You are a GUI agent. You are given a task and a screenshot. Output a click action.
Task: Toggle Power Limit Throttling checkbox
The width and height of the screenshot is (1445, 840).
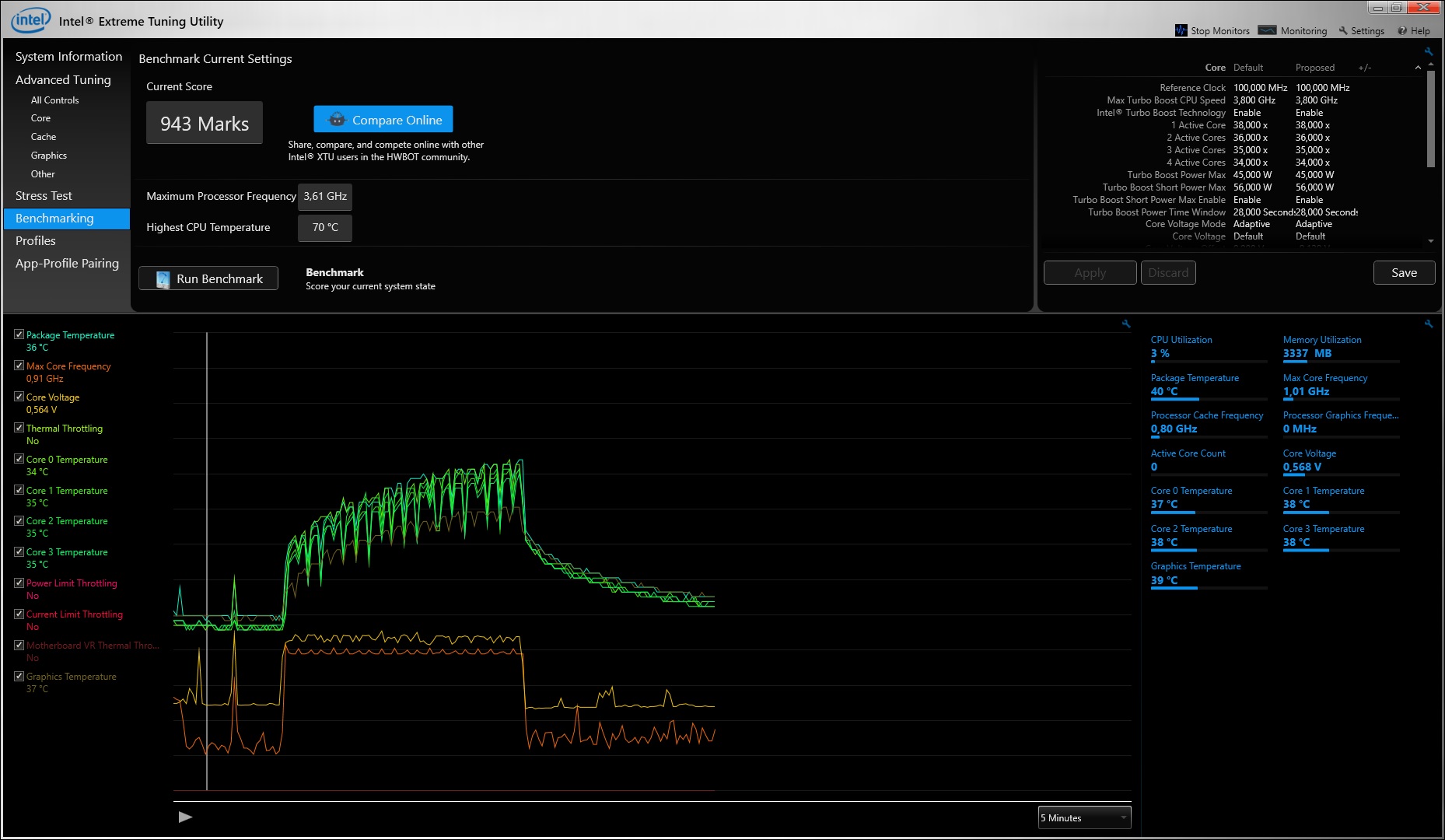19,583
